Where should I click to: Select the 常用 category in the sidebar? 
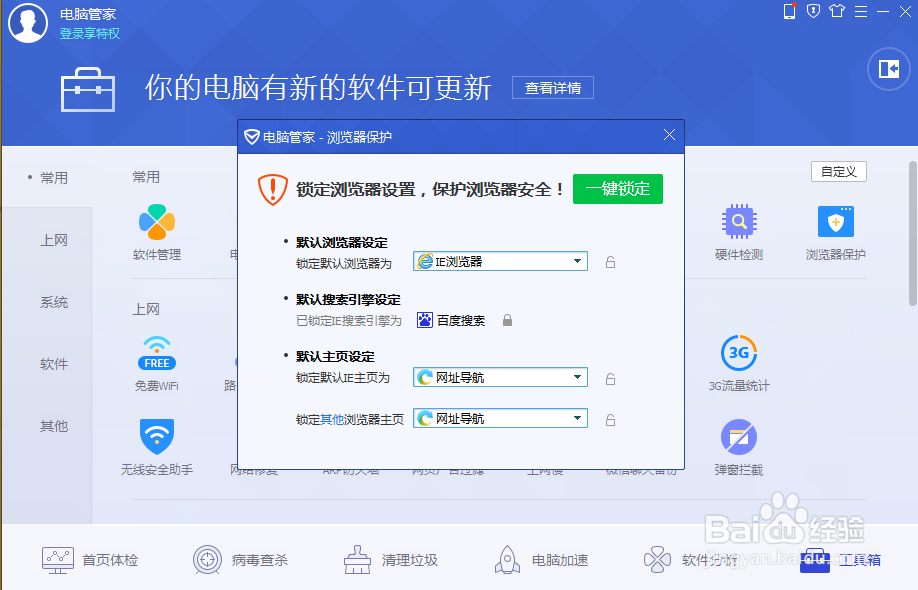pyautogui.click(x=54, y=177)
